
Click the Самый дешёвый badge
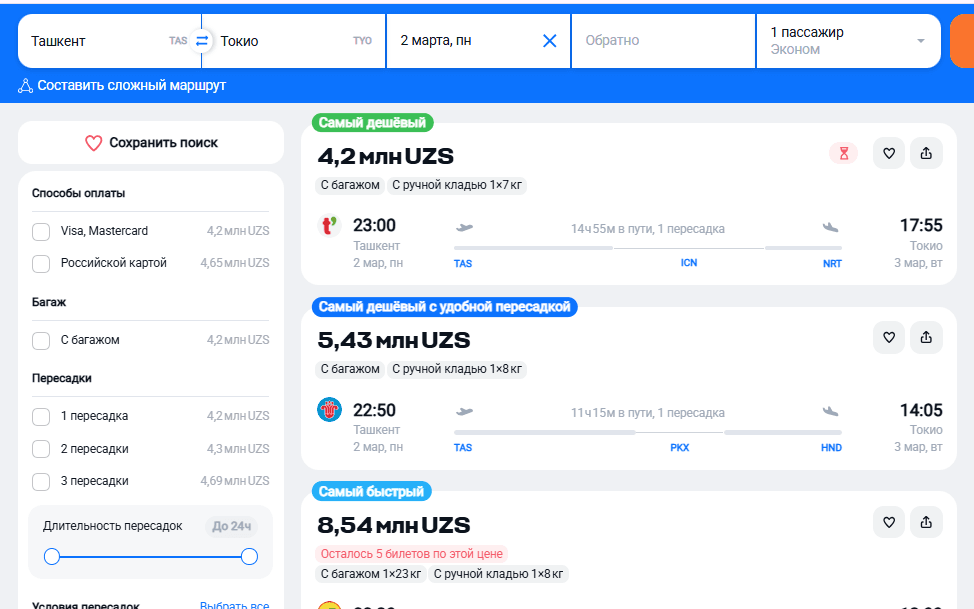[x=372, y=123]
